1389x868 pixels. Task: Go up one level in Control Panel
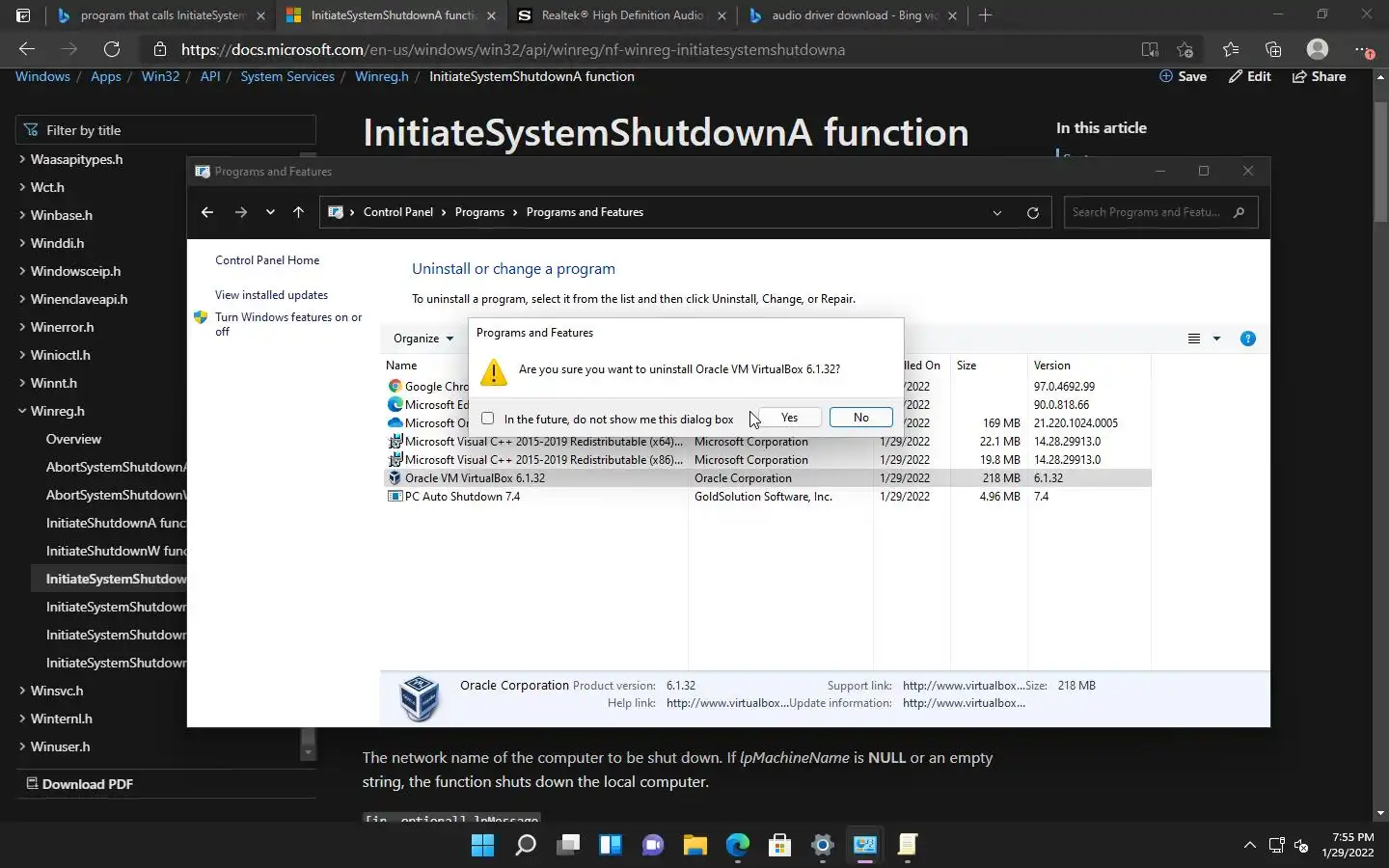click(x=298, y=212)
